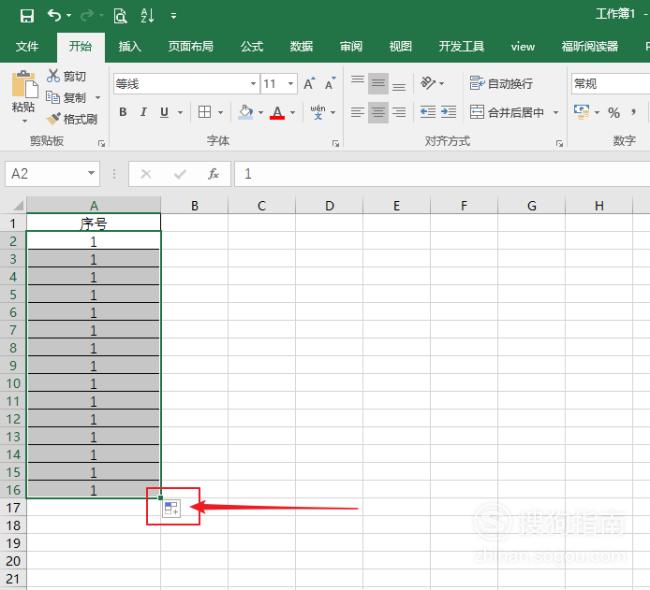
Task: Click the 粘贴 paste clipboard icon
Action: [x=24, y=85]
